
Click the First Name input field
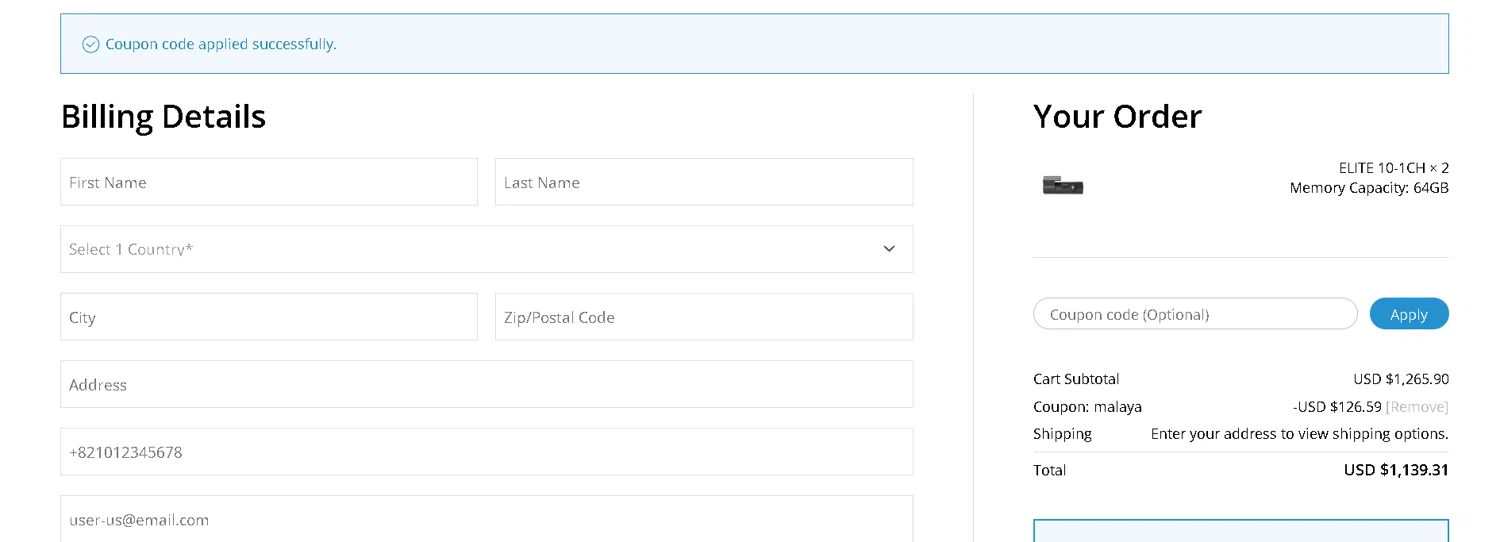[269, 182]
